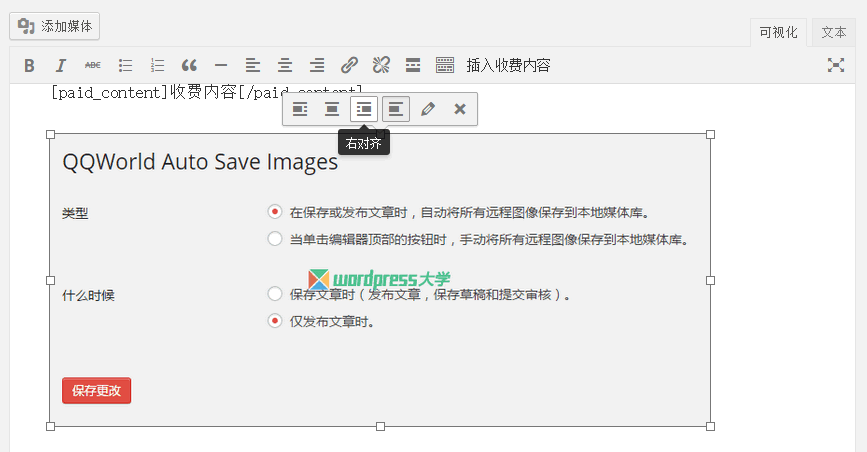Switch to the 可视化 visual tab
This screenshot has width=867, height=452.
point(778,33)
